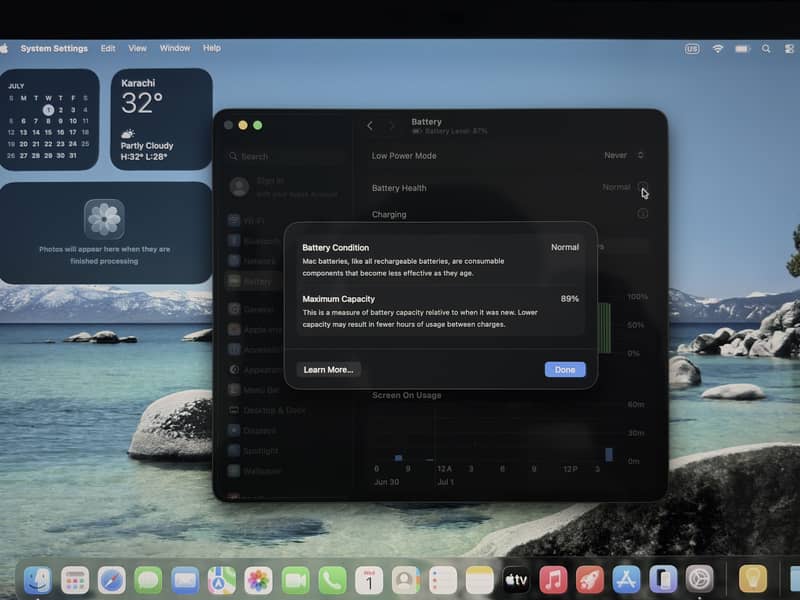Select Sign in with Apple Account

tap(284, 187)
